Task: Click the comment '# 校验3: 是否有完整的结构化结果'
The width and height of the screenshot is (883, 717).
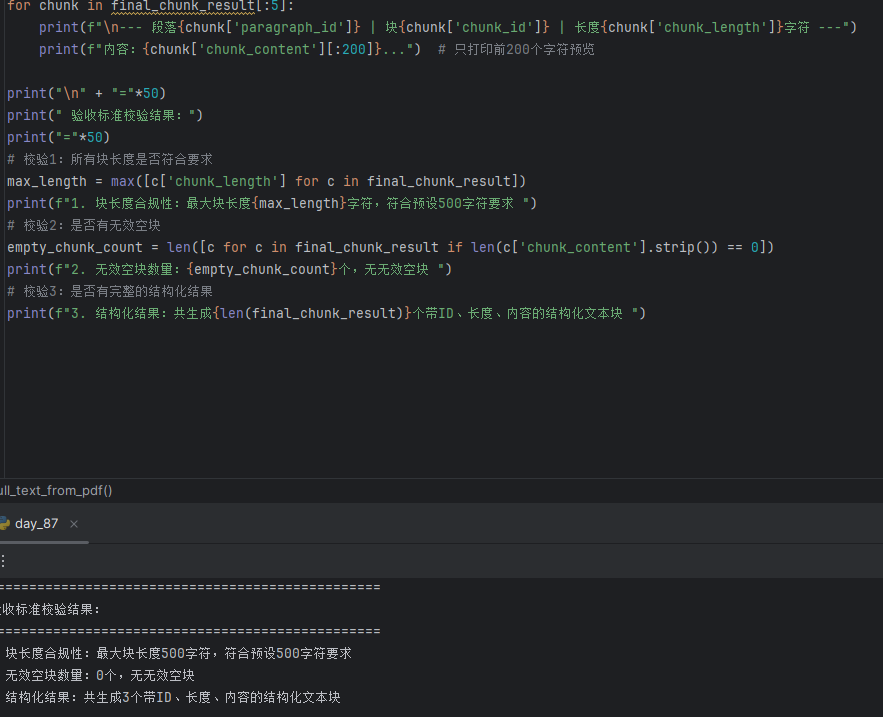Action: (110, 291)
